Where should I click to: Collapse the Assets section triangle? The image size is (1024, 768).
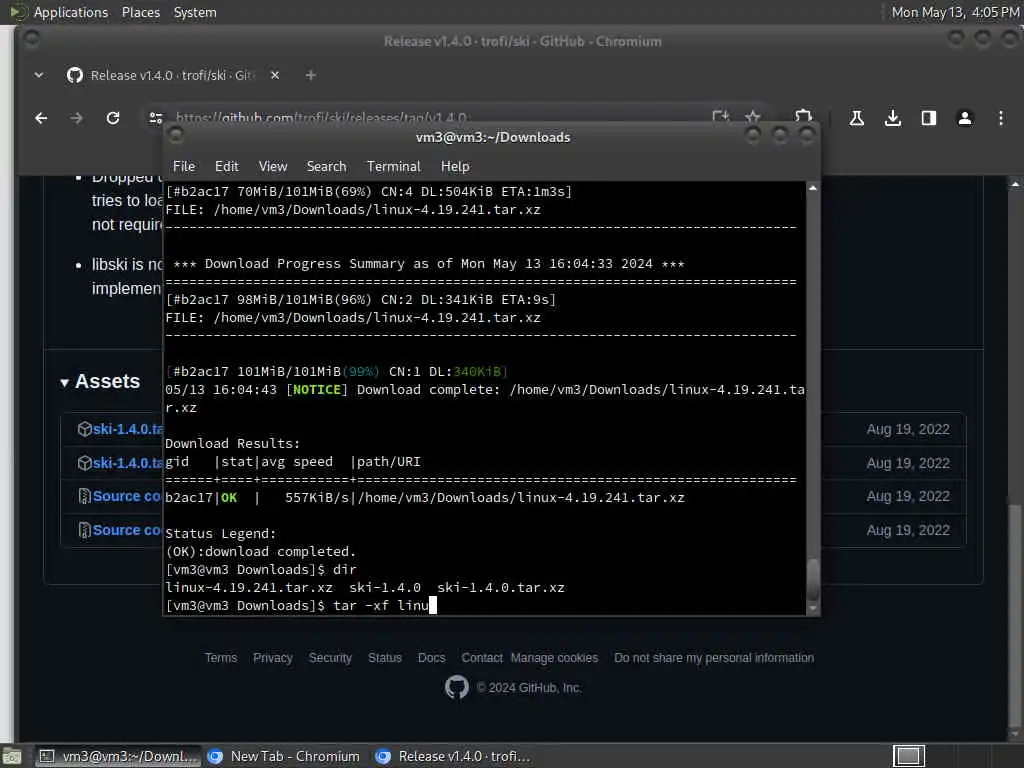(x=65, y=383)
